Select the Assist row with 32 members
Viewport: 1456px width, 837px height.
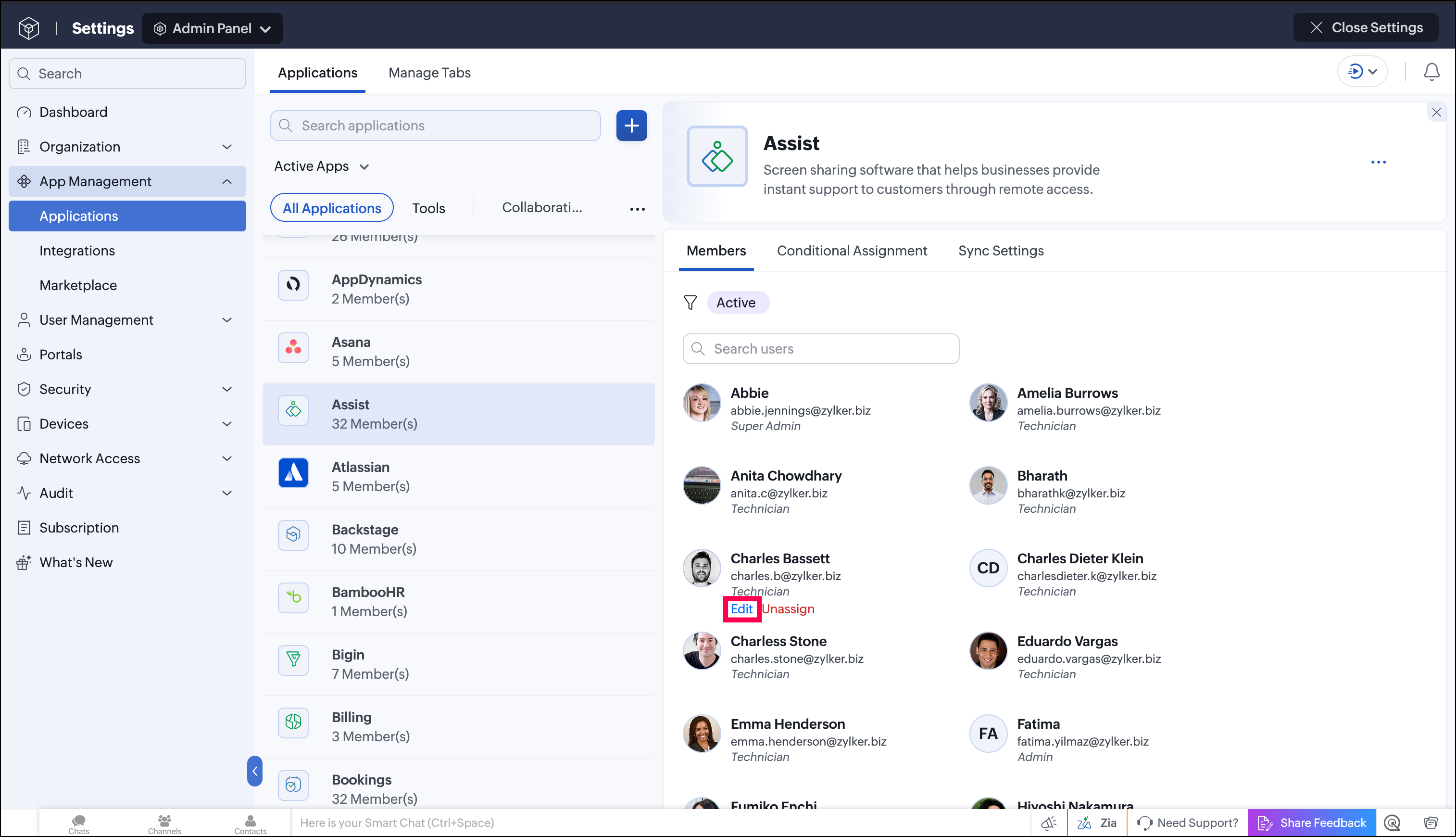[x=459, y=414]
